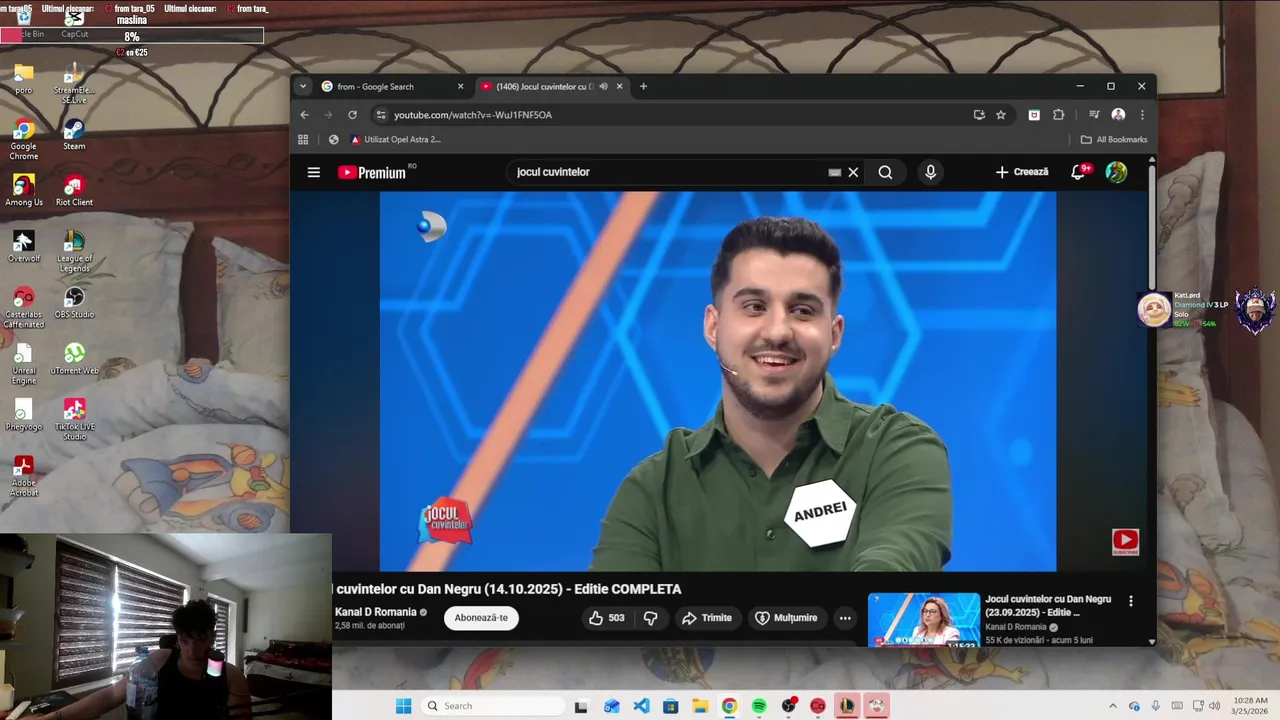Click the Trimite share button
This screenshot has height=720, width=1280.
(707, 618)
